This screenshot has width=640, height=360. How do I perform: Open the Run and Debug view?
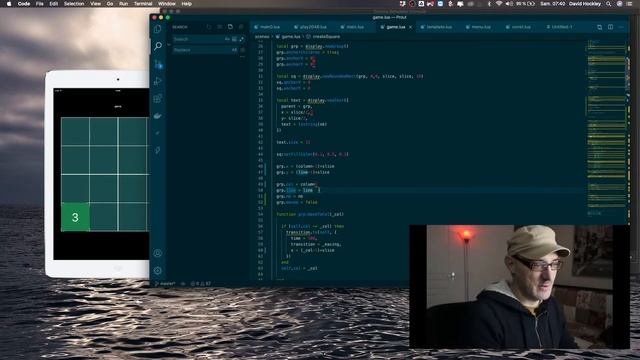click(x=158, y=81)
